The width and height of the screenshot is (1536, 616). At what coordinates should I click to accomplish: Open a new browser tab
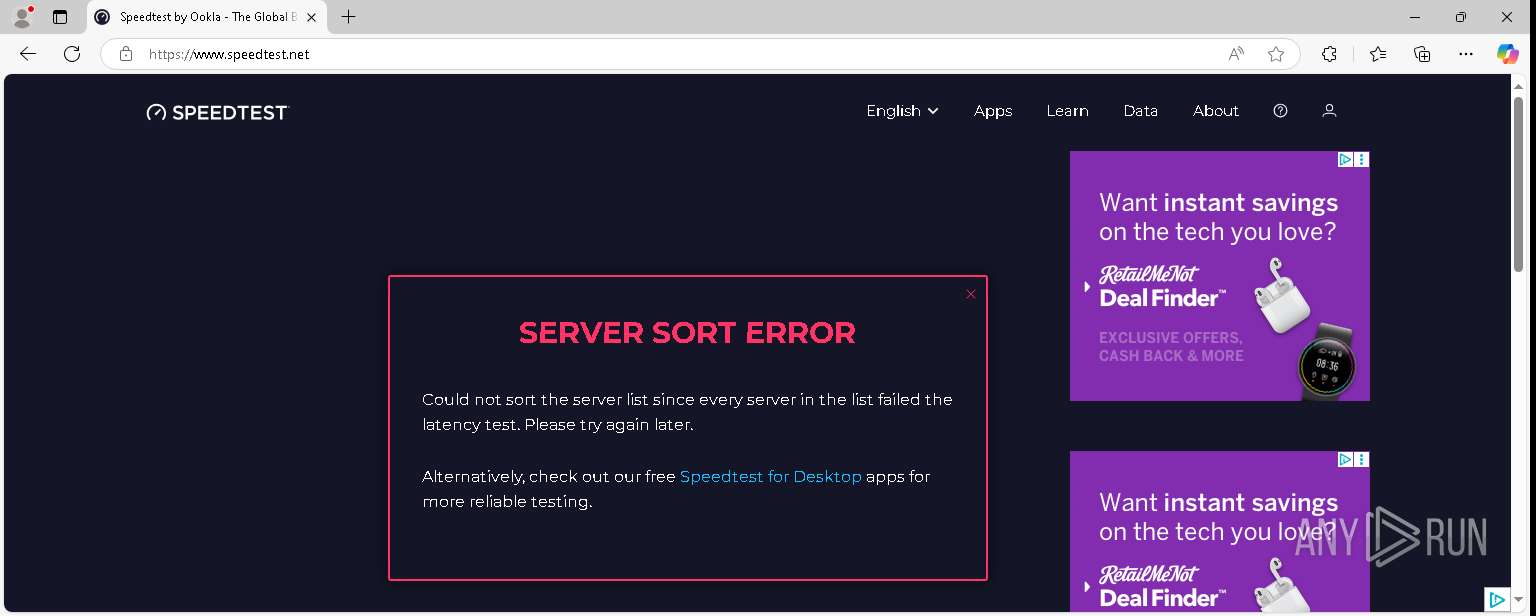coord(348,17)
